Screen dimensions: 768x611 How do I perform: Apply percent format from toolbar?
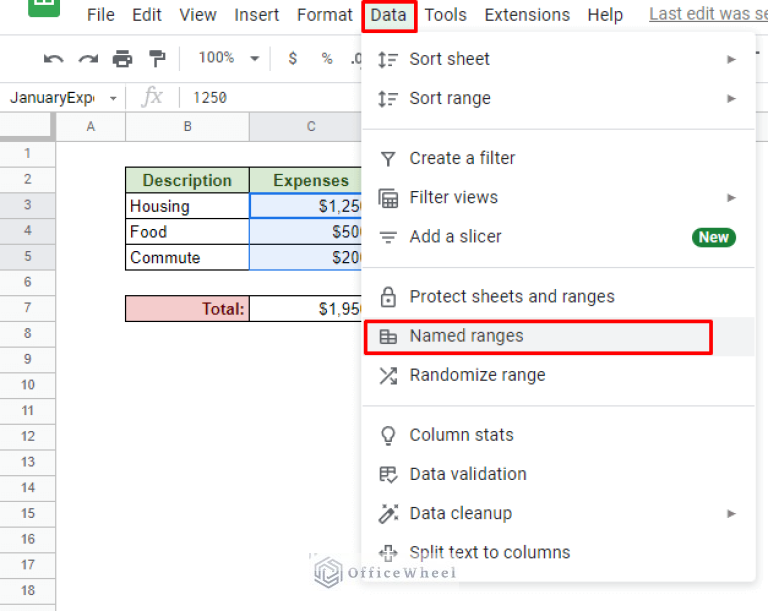click(326, 59)
